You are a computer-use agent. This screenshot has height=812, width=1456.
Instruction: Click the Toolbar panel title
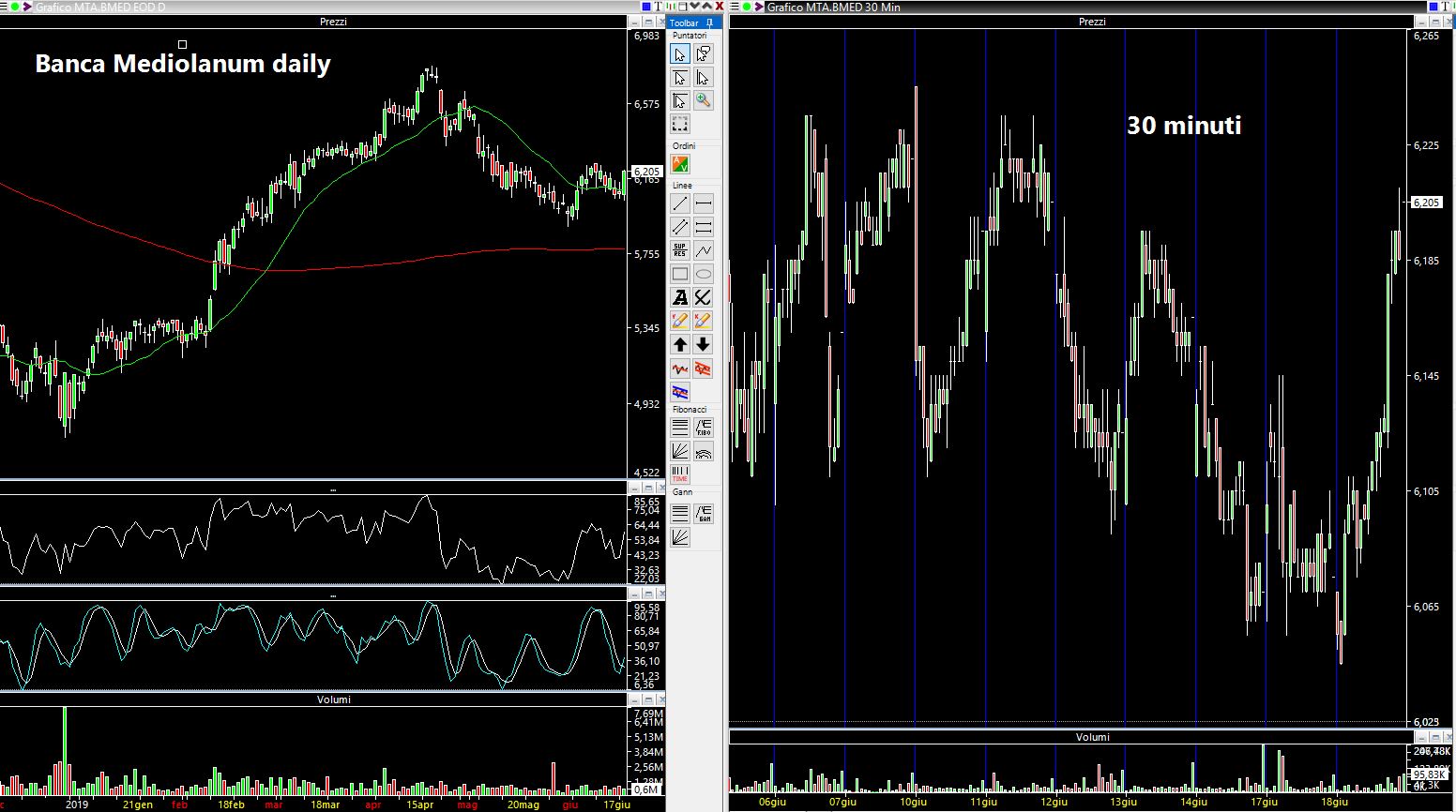[x=684, y=23]
